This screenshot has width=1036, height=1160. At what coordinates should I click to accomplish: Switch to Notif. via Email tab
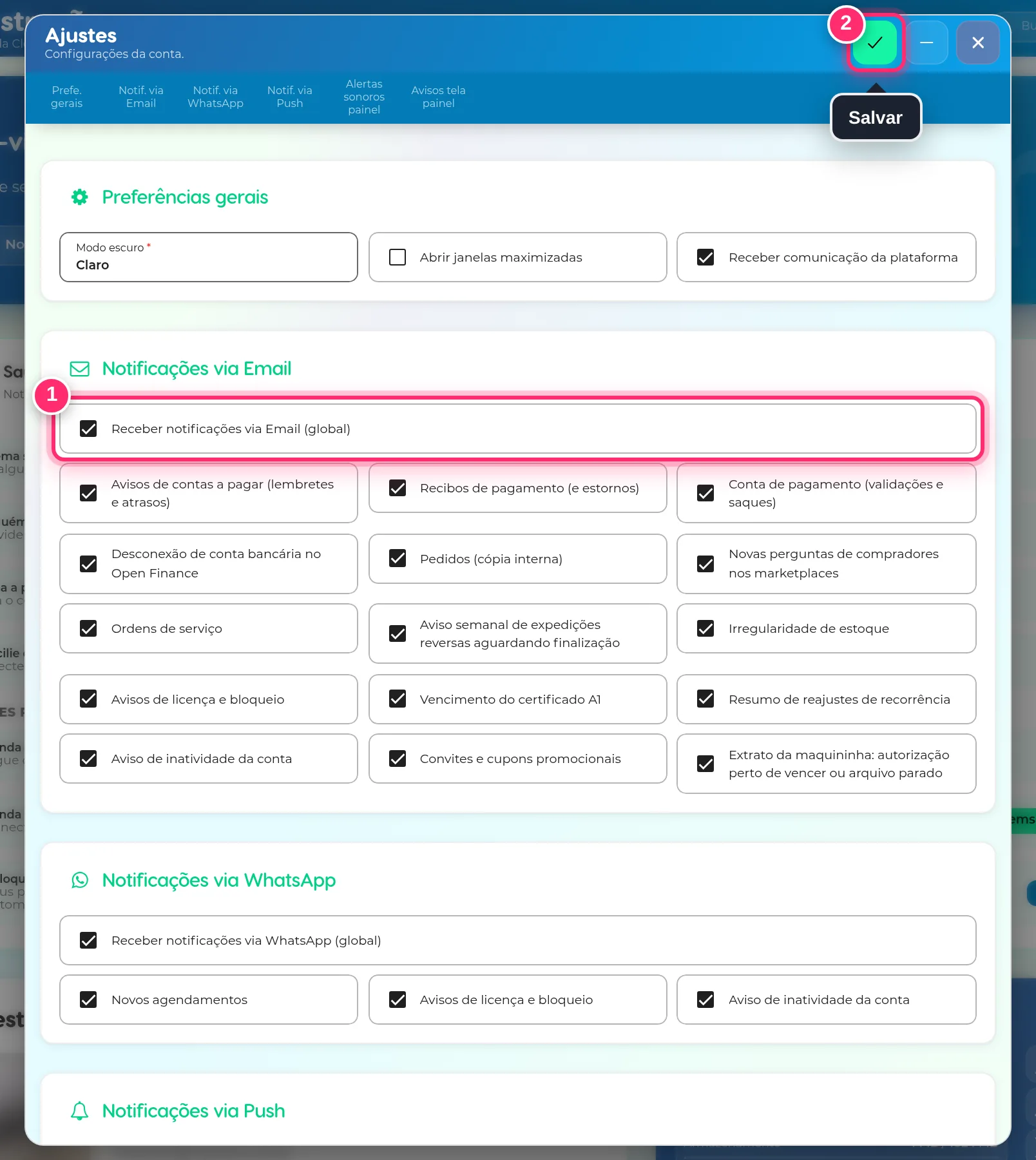141,97
